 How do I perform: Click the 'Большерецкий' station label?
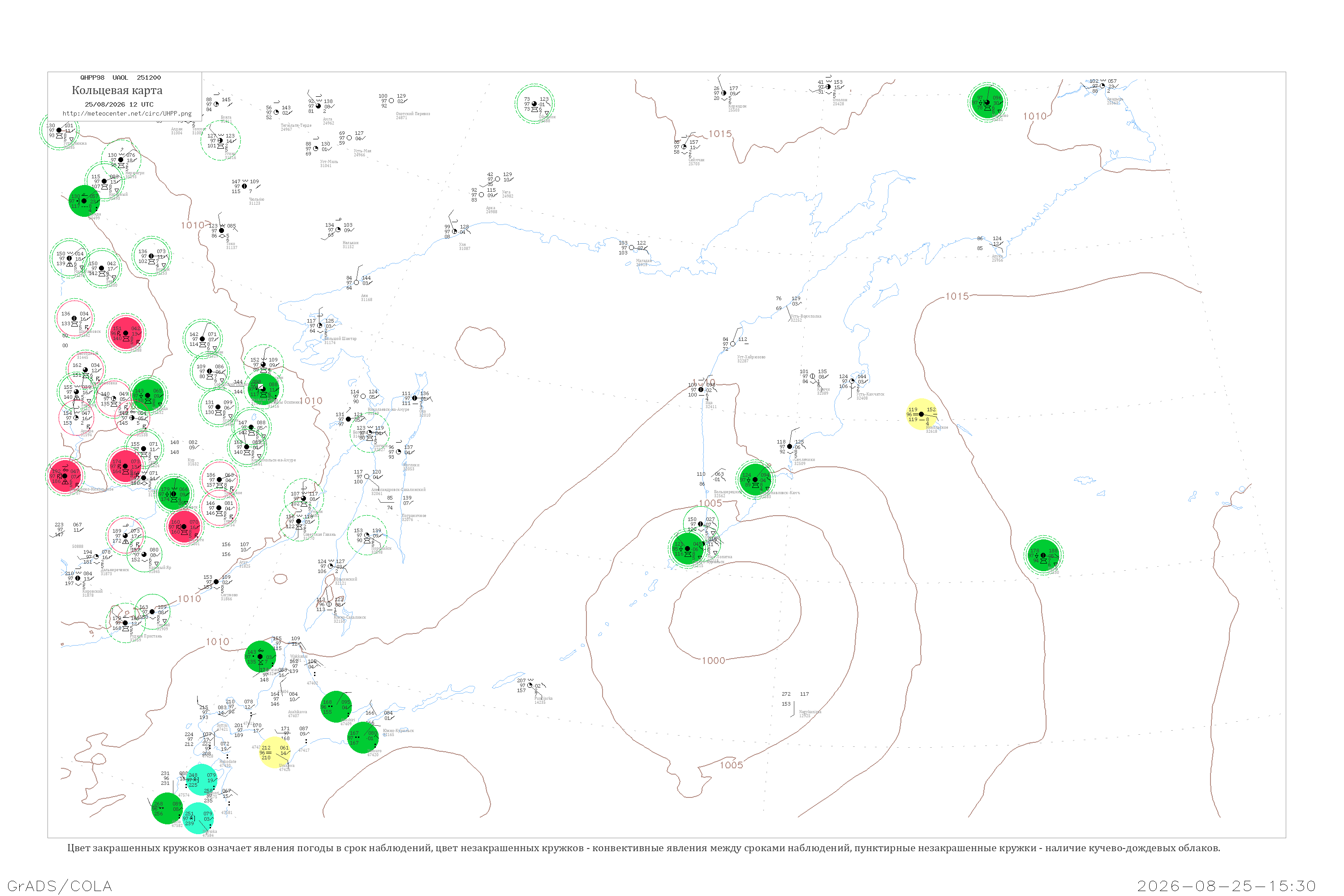728,492
